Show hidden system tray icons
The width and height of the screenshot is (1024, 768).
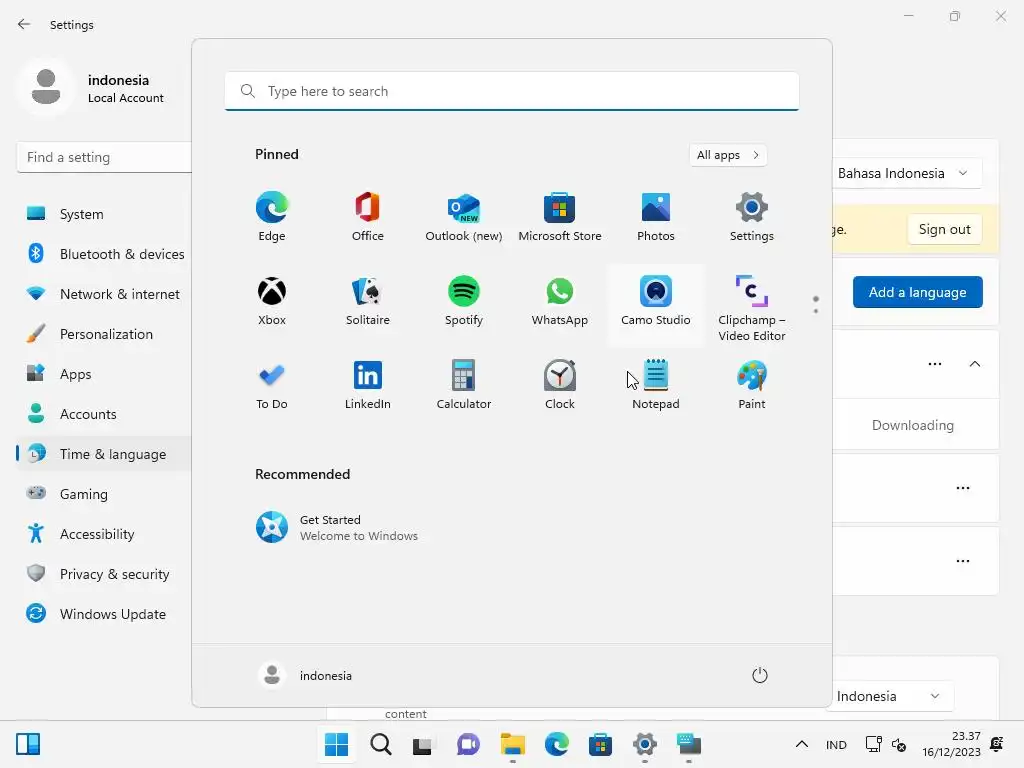[x=802, y=744]
